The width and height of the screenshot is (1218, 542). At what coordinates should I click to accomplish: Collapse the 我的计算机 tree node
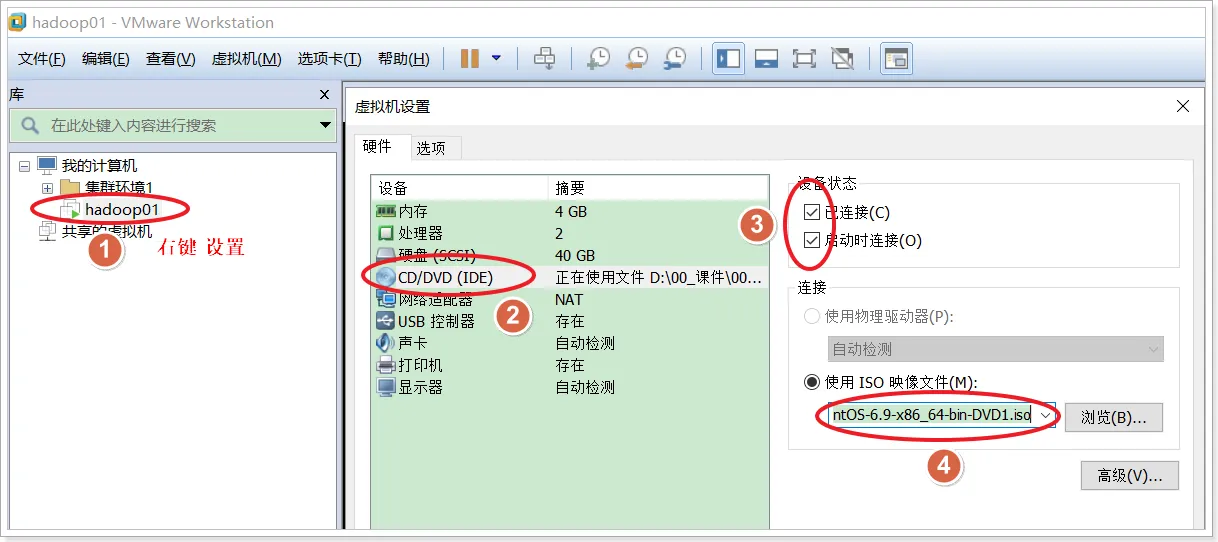pos(24,166)
